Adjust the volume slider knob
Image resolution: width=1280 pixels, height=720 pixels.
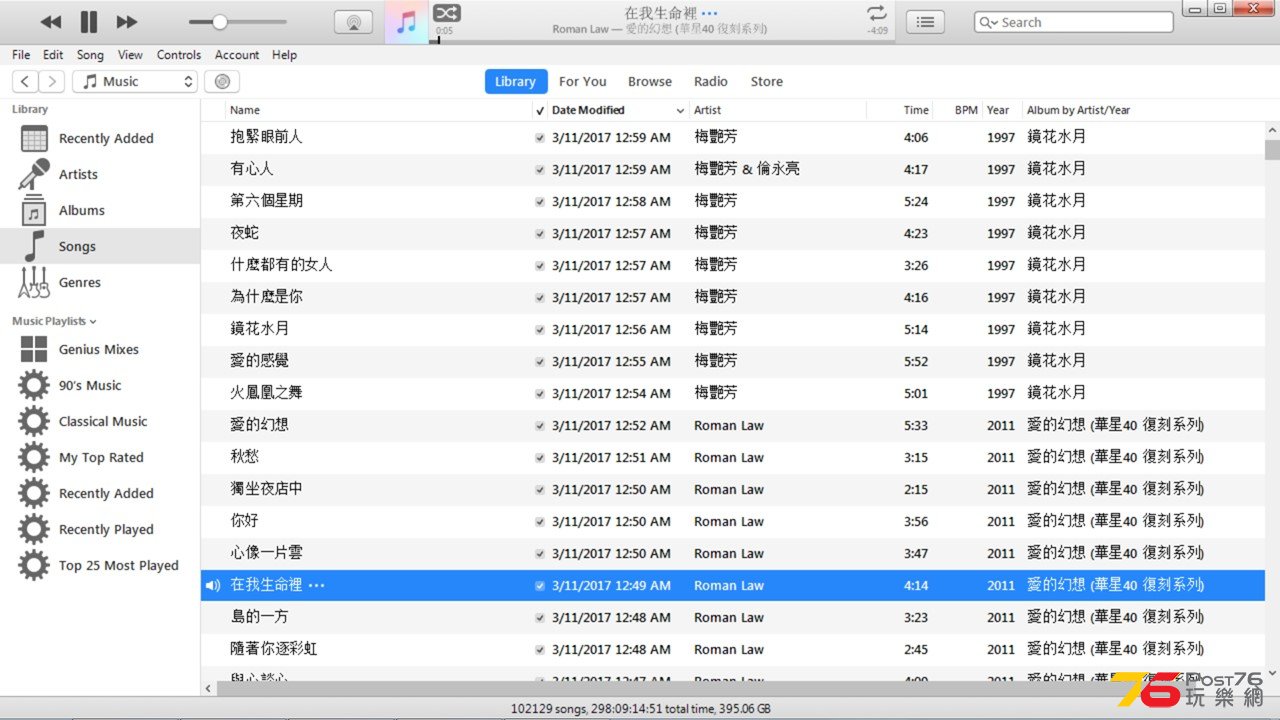coord(220,22)
